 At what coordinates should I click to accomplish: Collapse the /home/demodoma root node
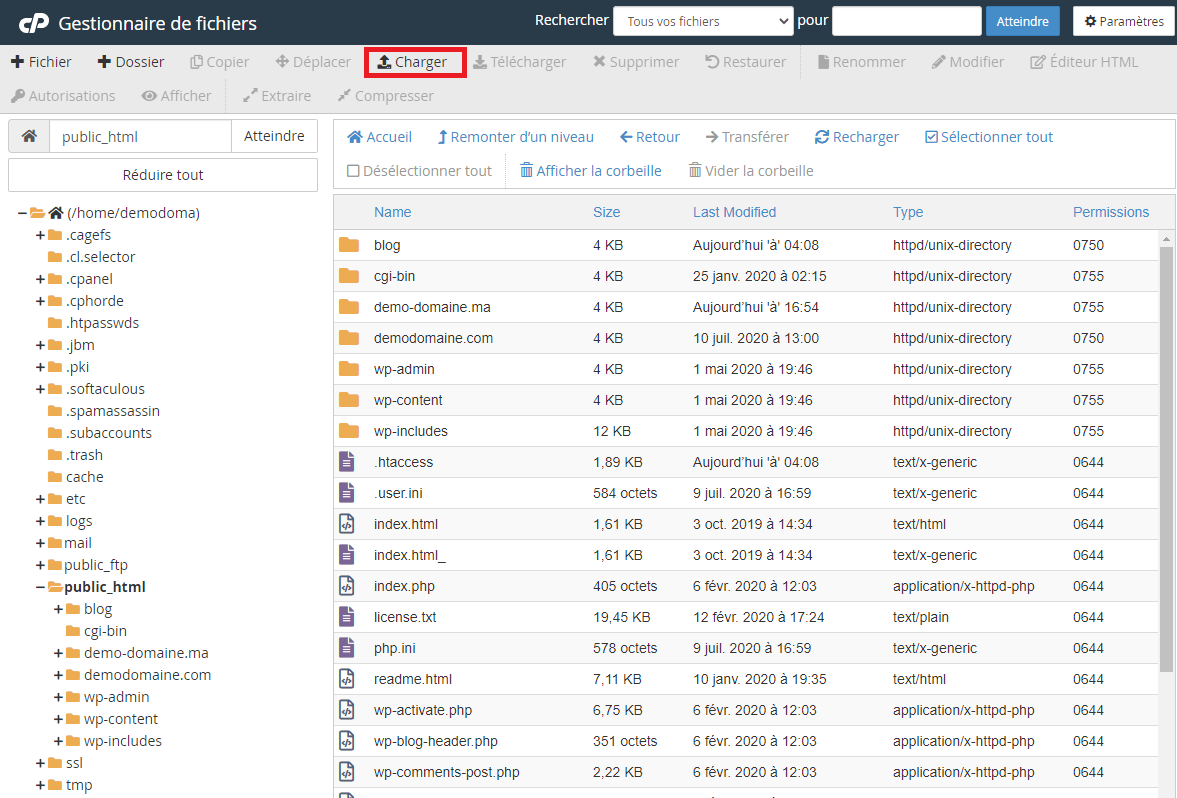pos(23,213)
